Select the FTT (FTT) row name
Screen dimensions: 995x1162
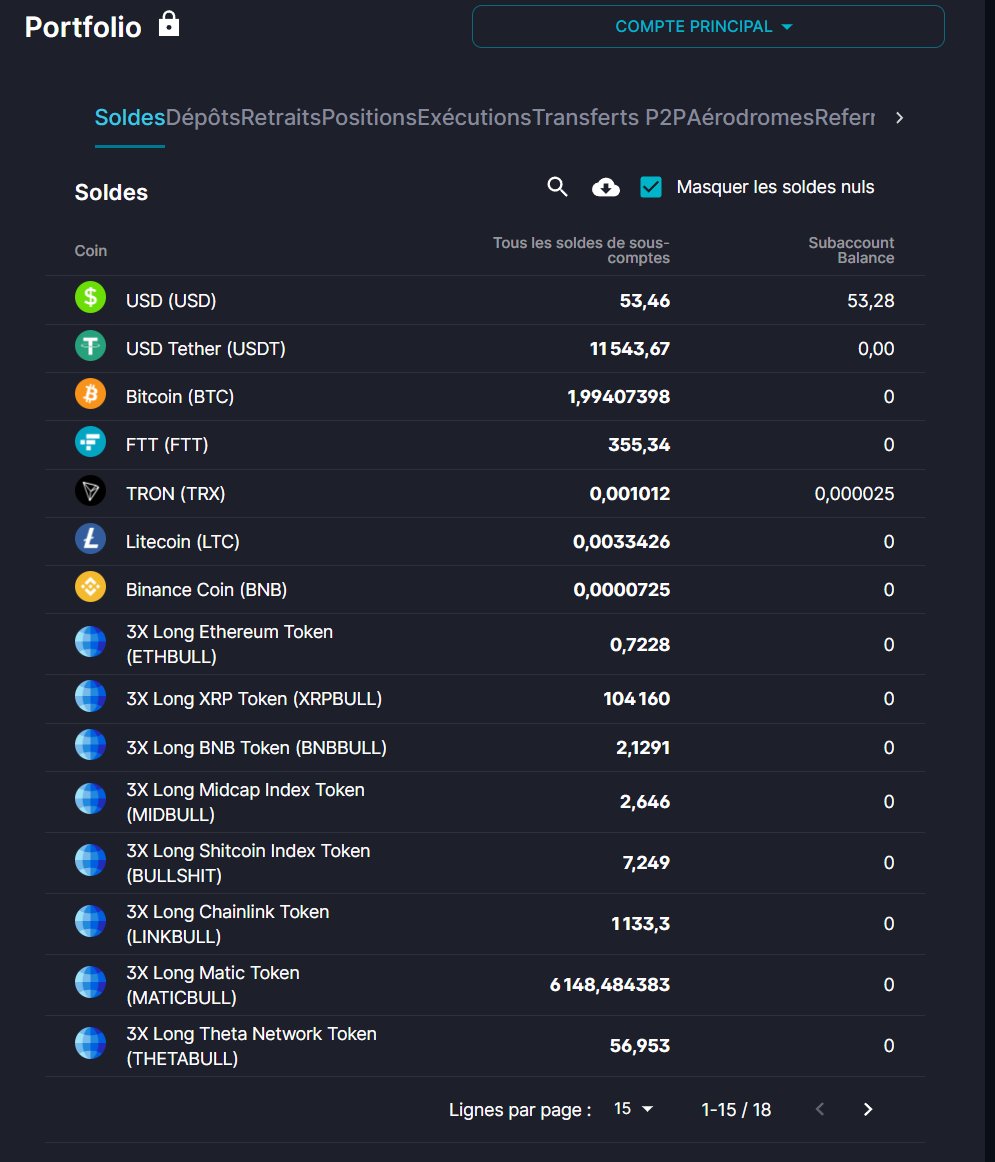pyautogui.click(x=167, y=445)
